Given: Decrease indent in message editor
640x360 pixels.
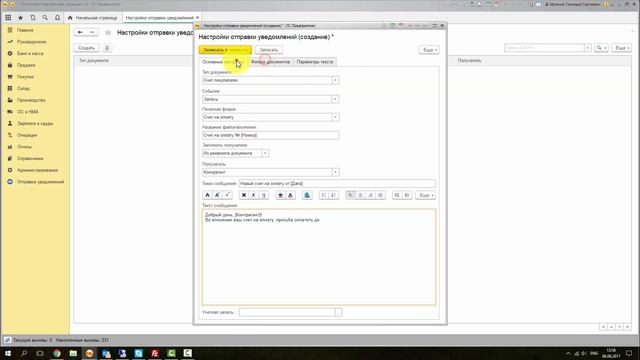Looking at the screenshot, I should (407, 195).
